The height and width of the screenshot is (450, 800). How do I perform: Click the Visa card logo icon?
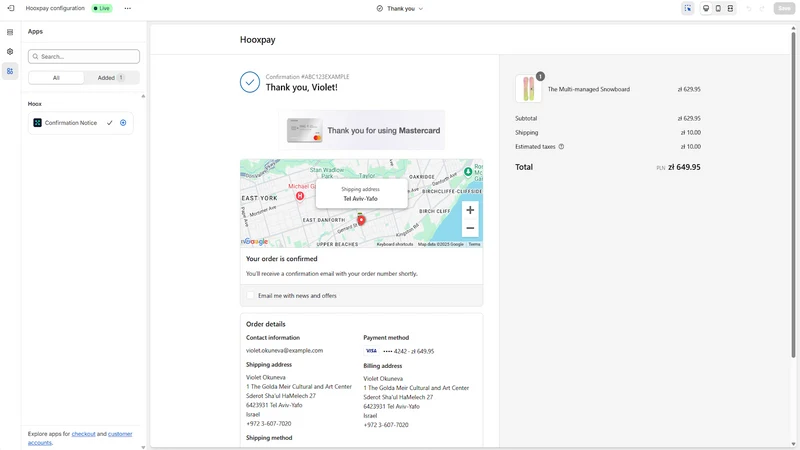[371, 351]
